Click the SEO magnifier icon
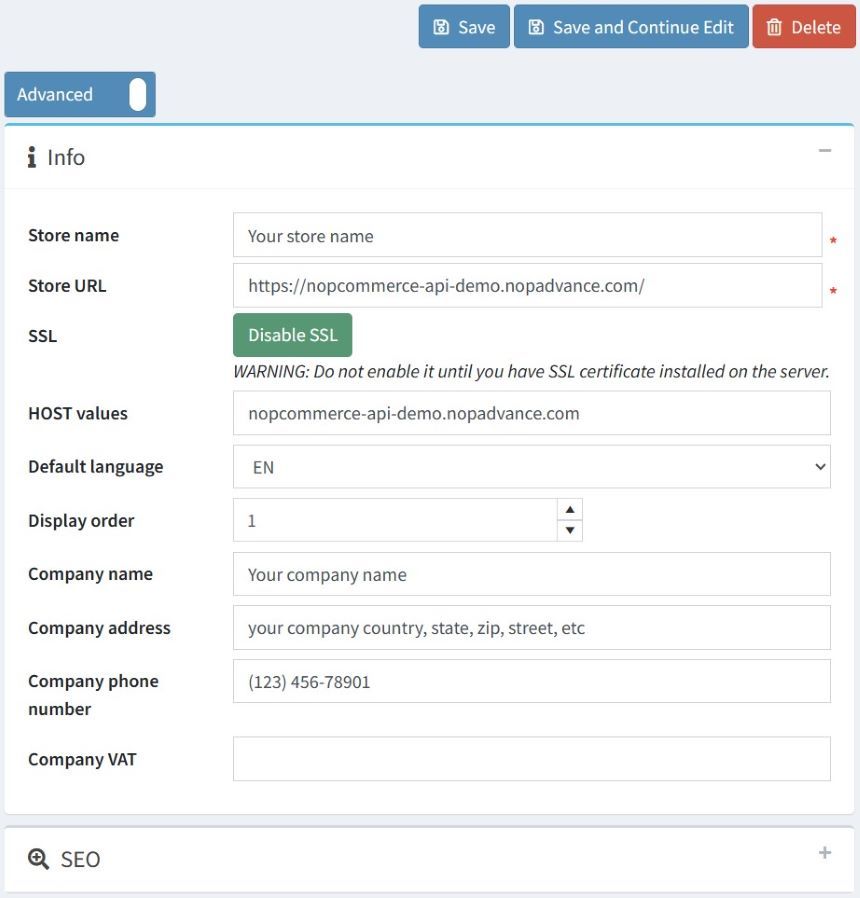 [x=38, y=859]
